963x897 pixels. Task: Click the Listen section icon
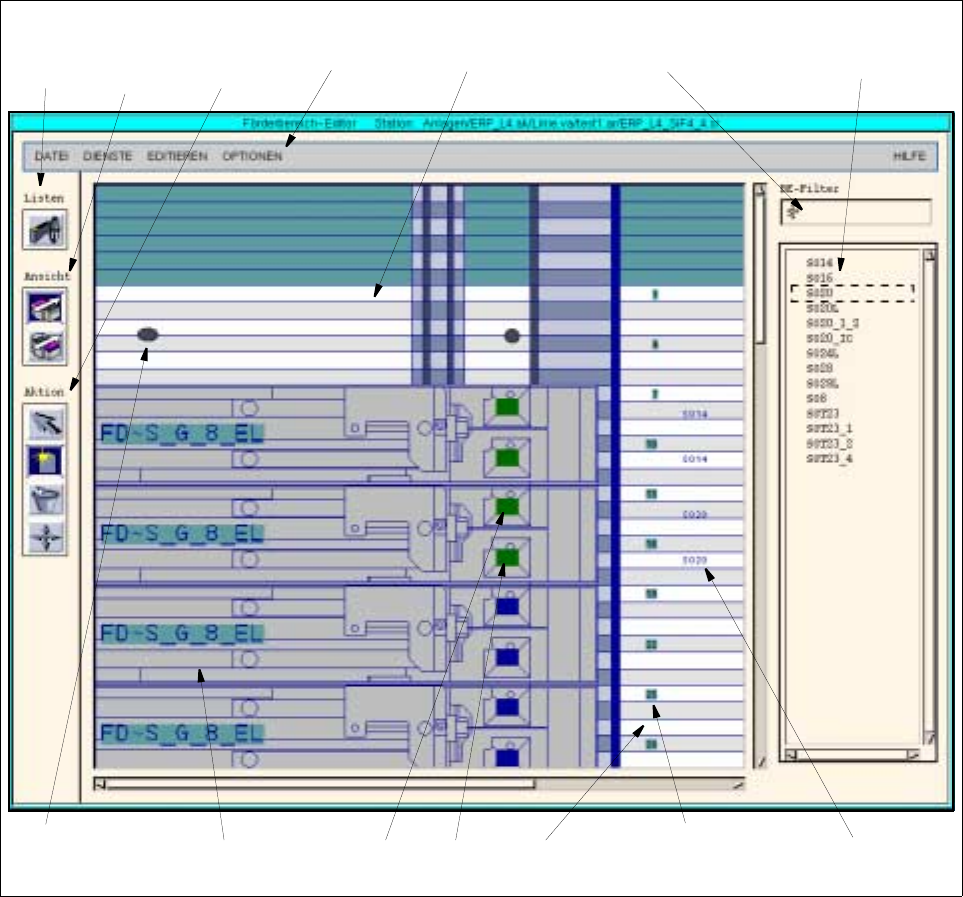coord(45,230)
